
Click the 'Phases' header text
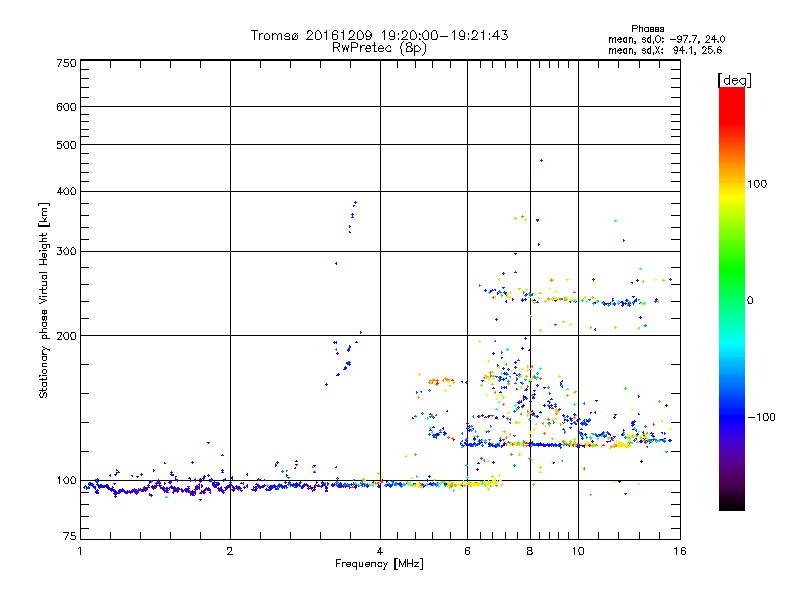[647, 29]
